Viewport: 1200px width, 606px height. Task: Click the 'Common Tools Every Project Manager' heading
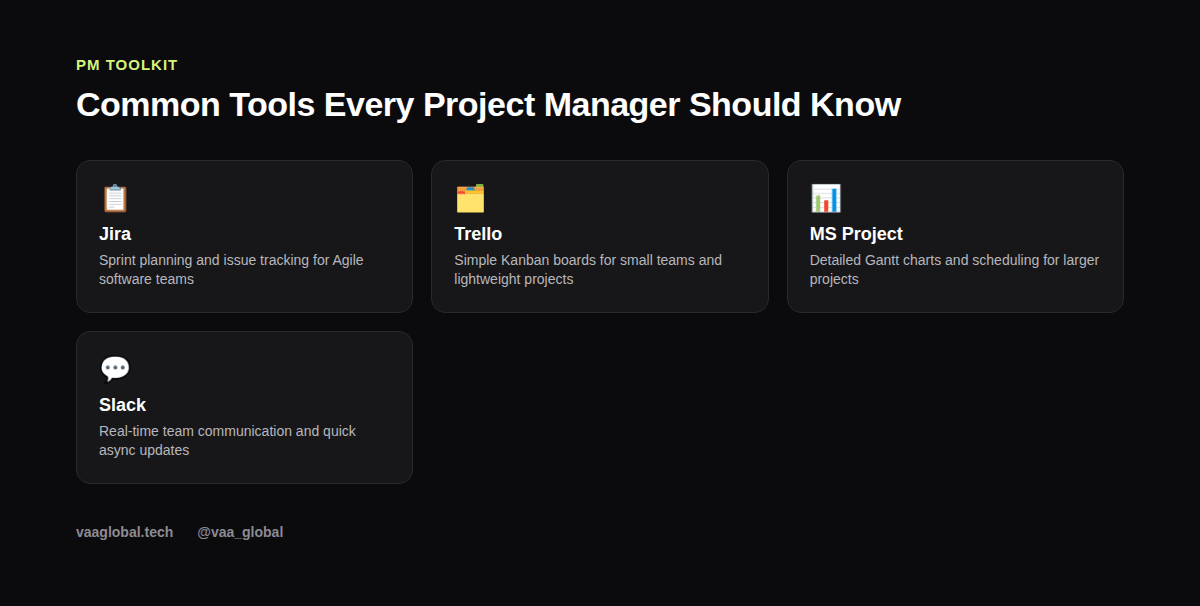[488, 105]
